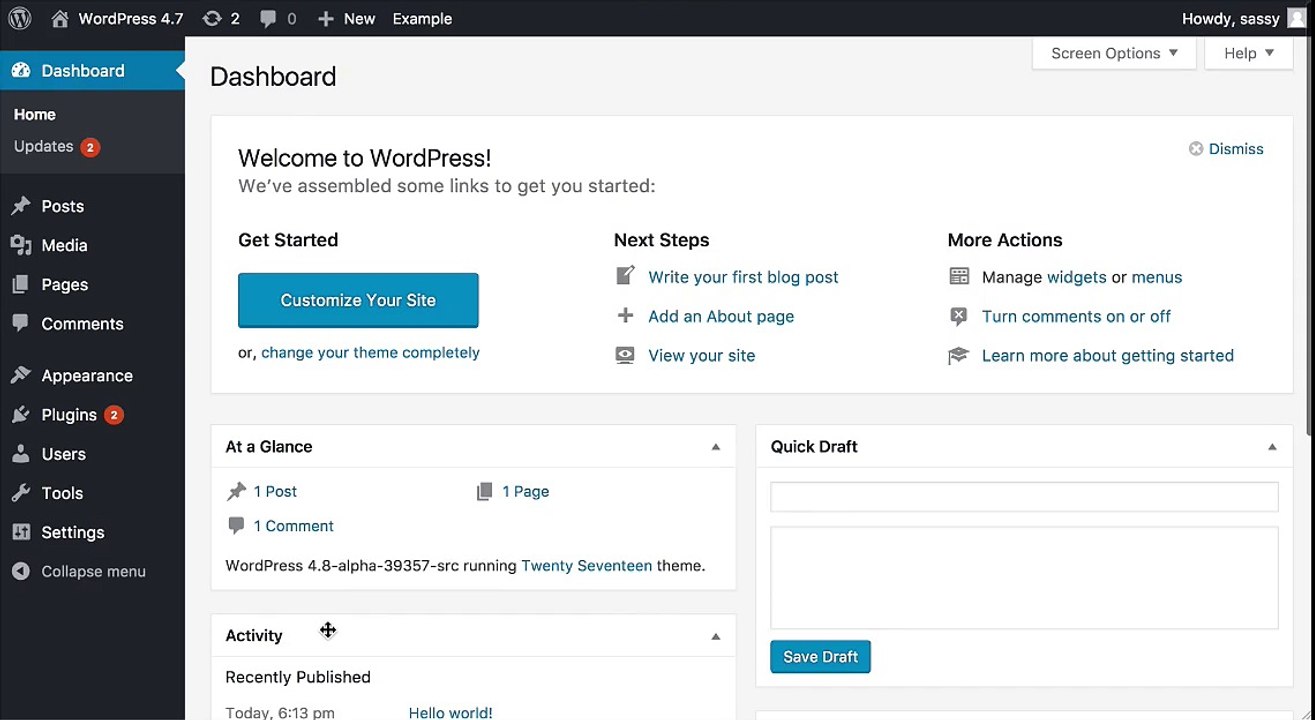Click the Collapse menu label in sidebar
Image resolution: width=1315 pixels, height=720 pixels.
tap(93, 572)
